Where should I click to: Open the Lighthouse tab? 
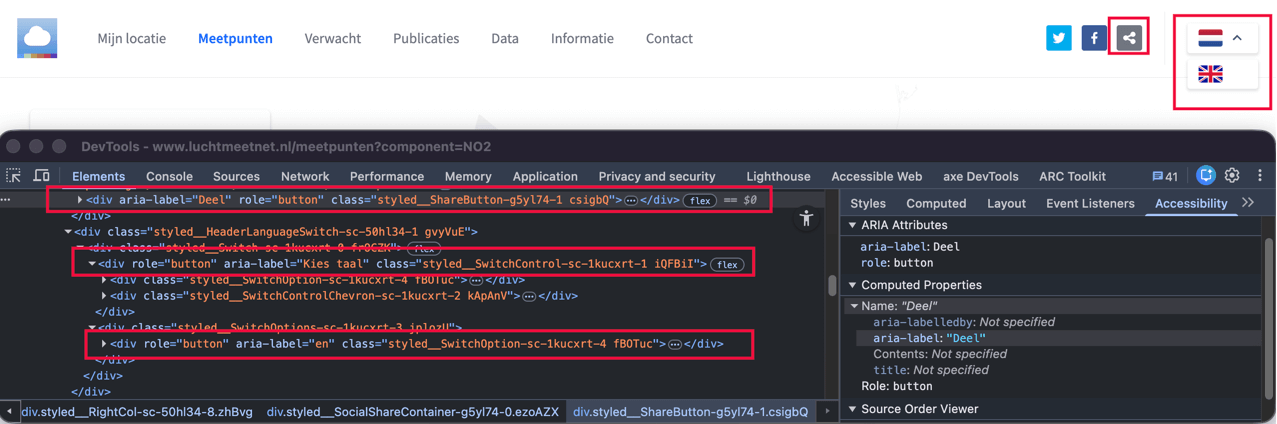point(778,176)
